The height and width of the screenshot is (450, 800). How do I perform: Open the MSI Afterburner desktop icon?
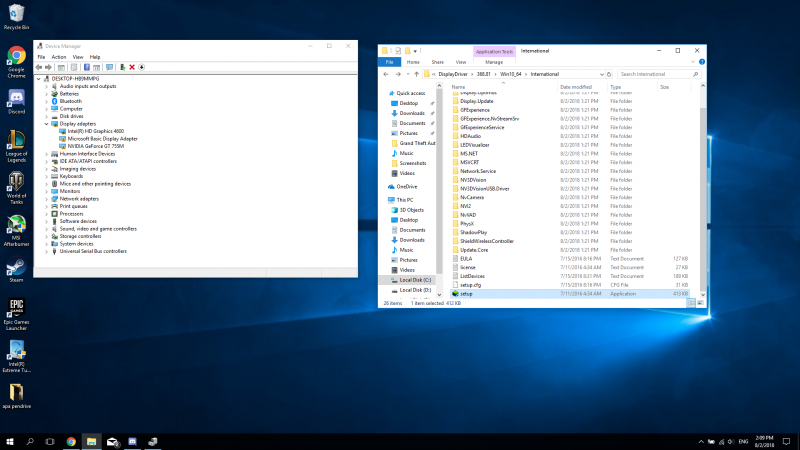[x=16, y=226]
